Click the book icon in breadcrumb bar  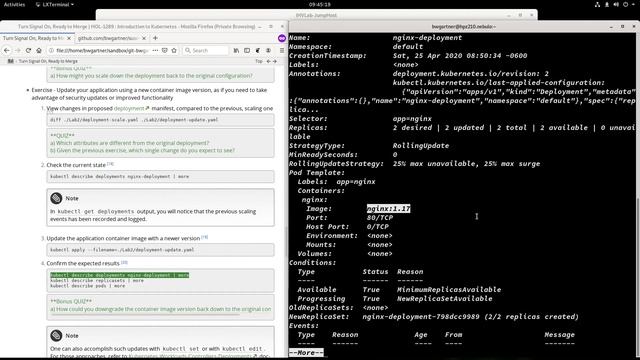point(11,61)
